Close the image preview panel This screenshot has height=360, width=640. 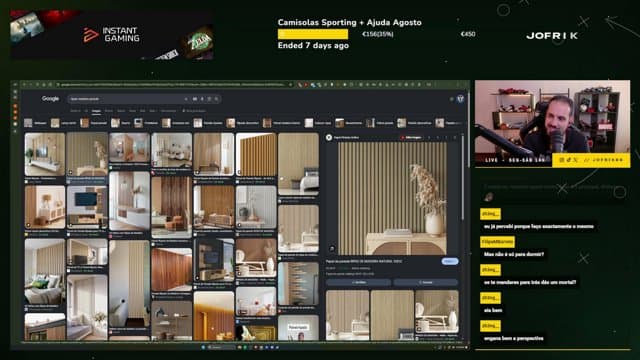[x=455, y=138]
